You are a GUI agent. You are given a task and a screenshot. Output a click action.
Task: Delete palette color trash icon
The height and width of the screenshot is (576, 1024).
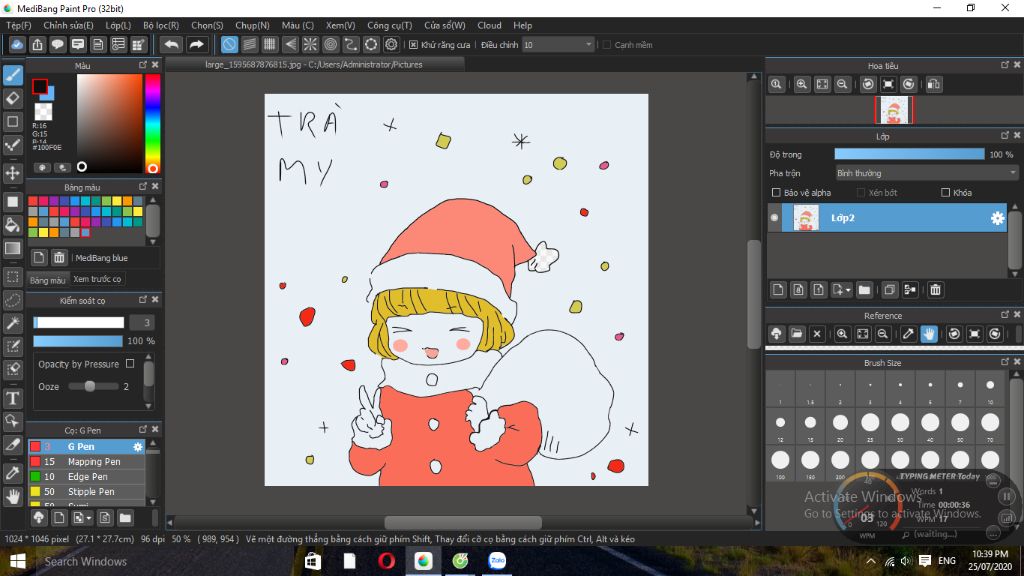59,257
